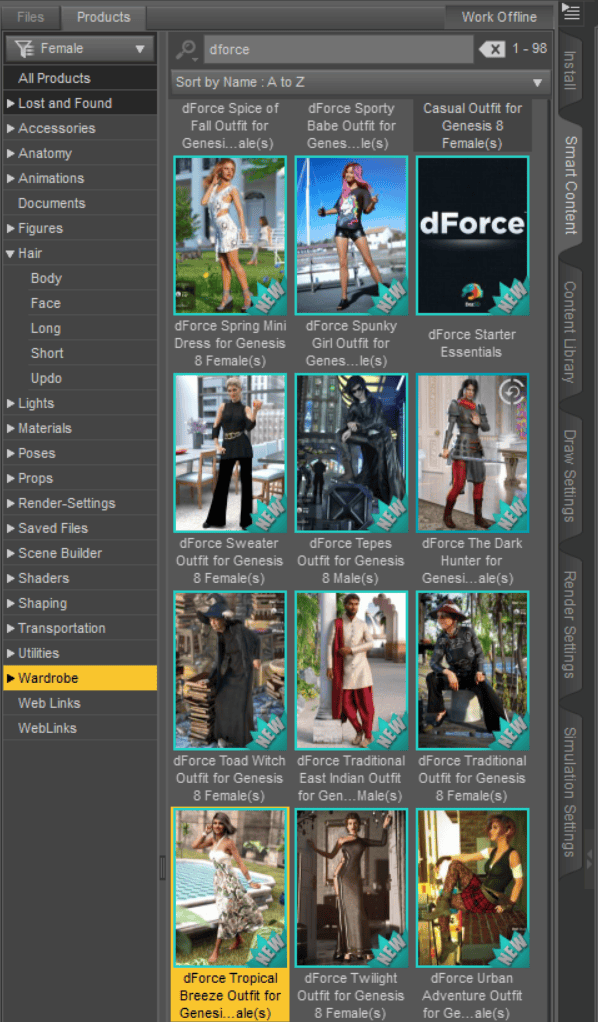The image size is (598, 1022).
Task: Select dForce Tepes Outfit thumbnail
Action: pyautogui.click(x=351, y=453)
